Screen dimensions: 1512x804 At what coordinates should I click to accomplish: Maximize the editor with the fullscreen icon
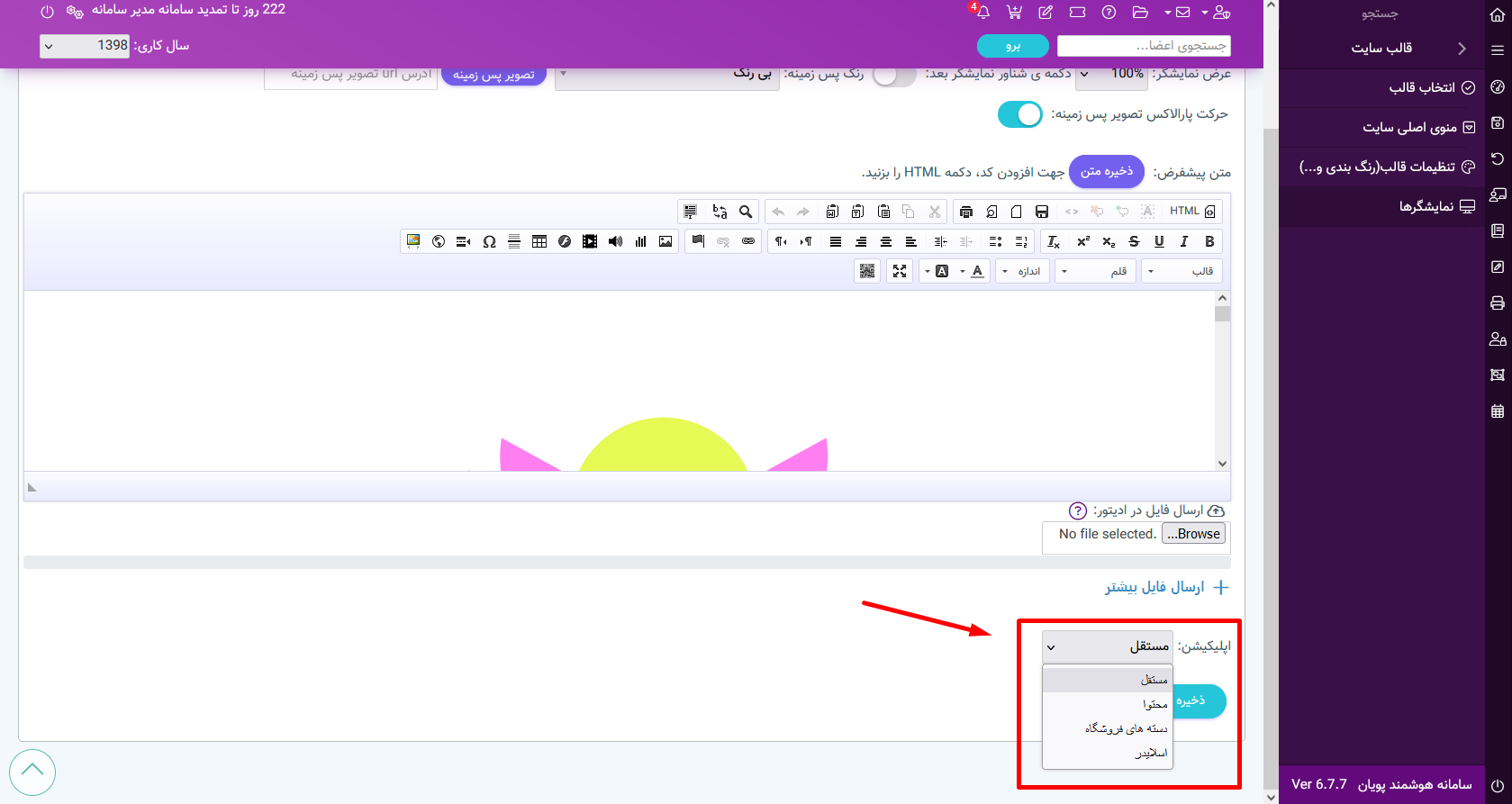click(900, 271)
